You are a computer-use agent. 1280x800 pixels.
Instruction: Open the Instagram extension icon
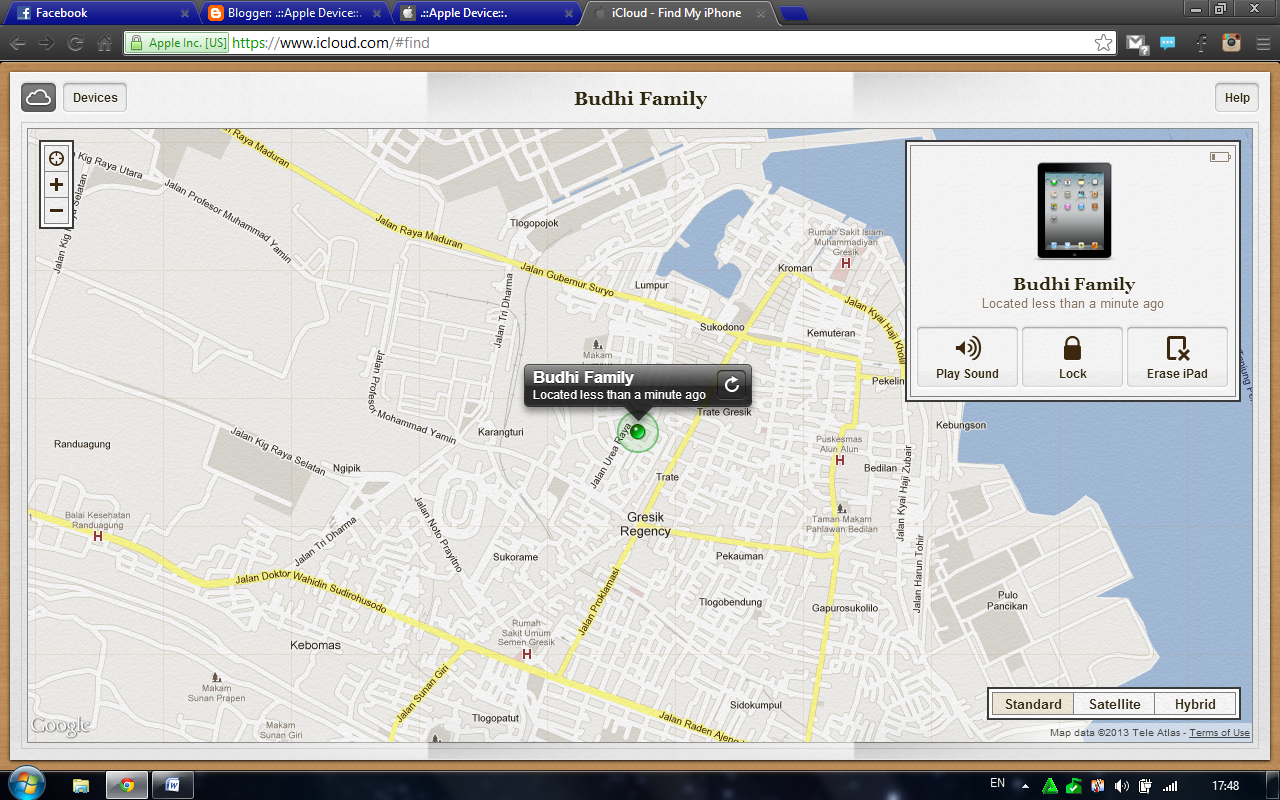pyautogui.click(x=1232, y=43)
